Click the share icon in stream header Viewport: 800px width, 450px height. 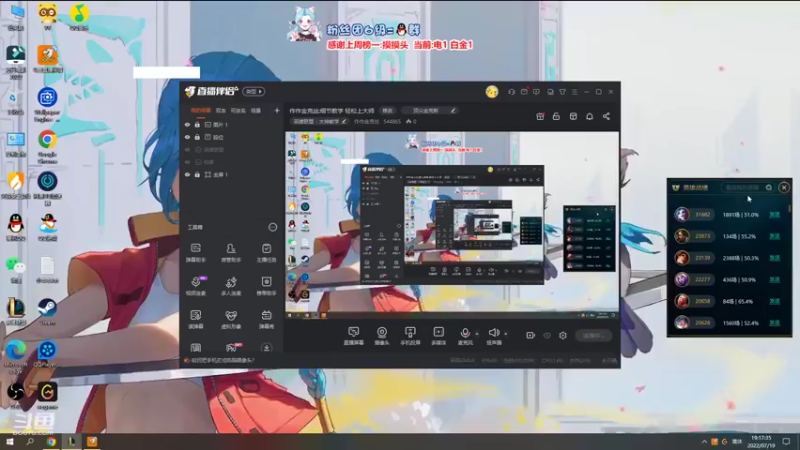click(x=606, y=116)
